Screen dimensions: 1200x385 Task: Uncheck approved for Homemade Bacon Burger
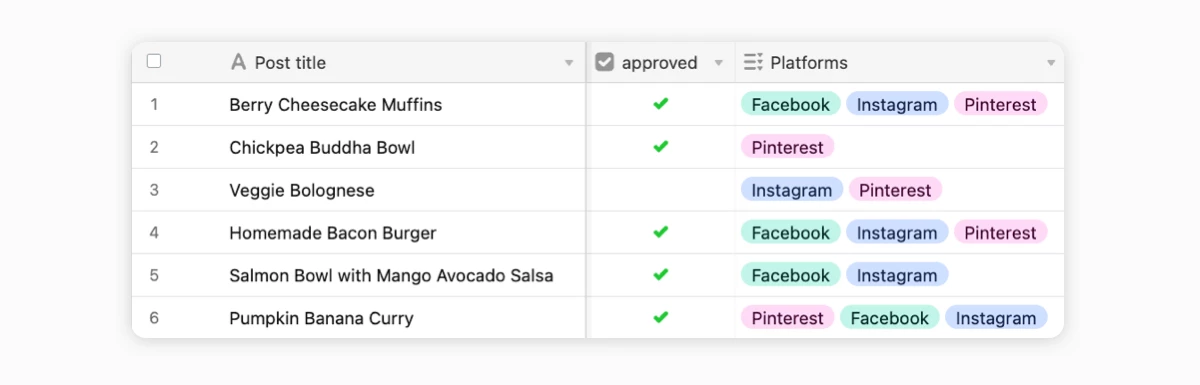point(660,232)
